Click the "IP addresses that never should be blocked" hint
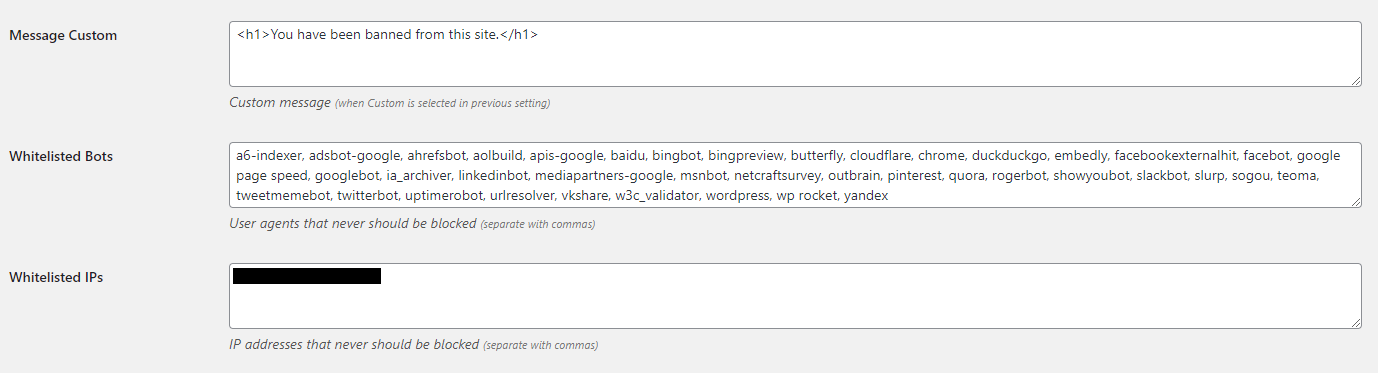The width and height of the screenshot is (1378, 373). (x=354, y=344)
